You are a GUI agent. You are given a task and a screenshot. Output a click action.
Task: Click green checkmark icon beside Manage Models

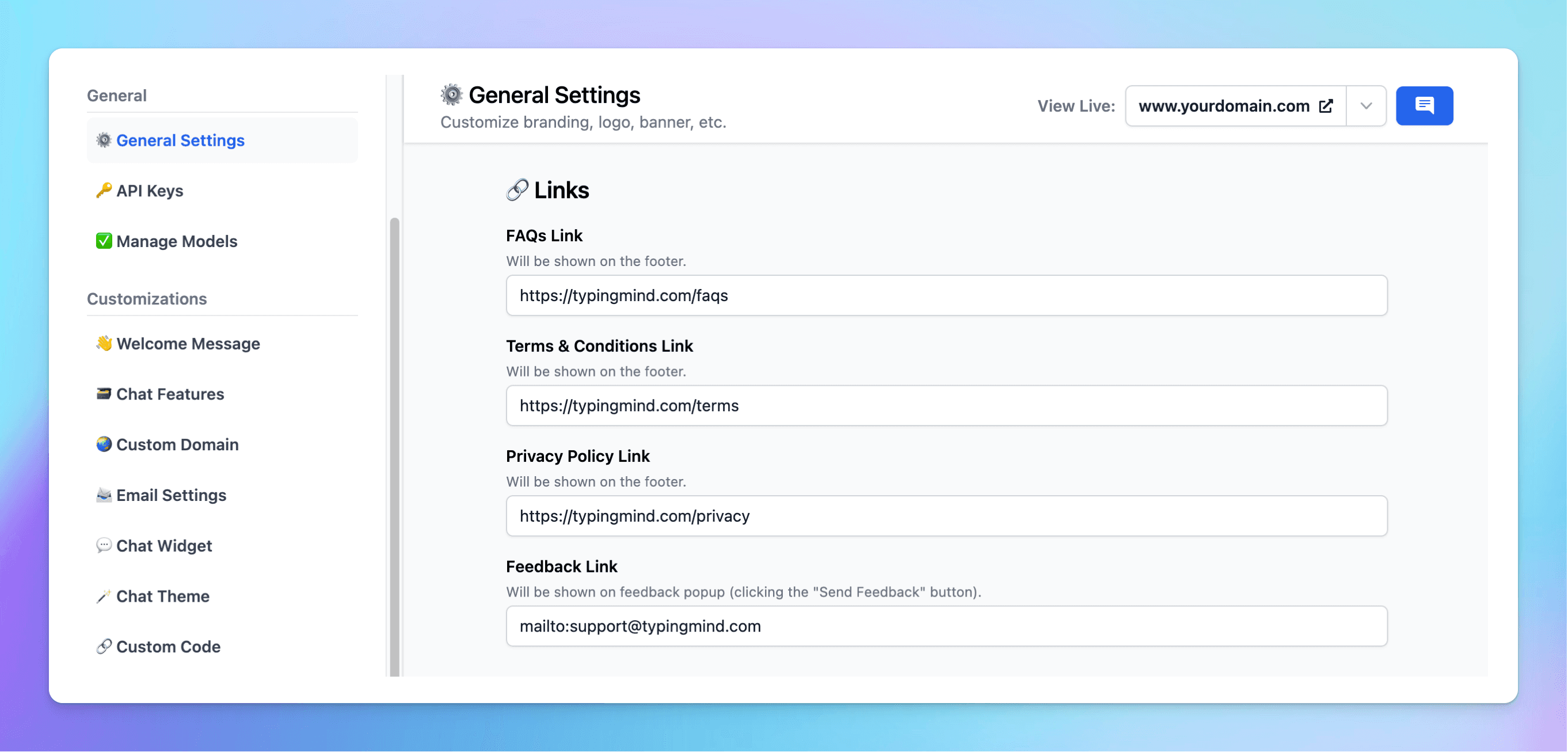(104, 241)
